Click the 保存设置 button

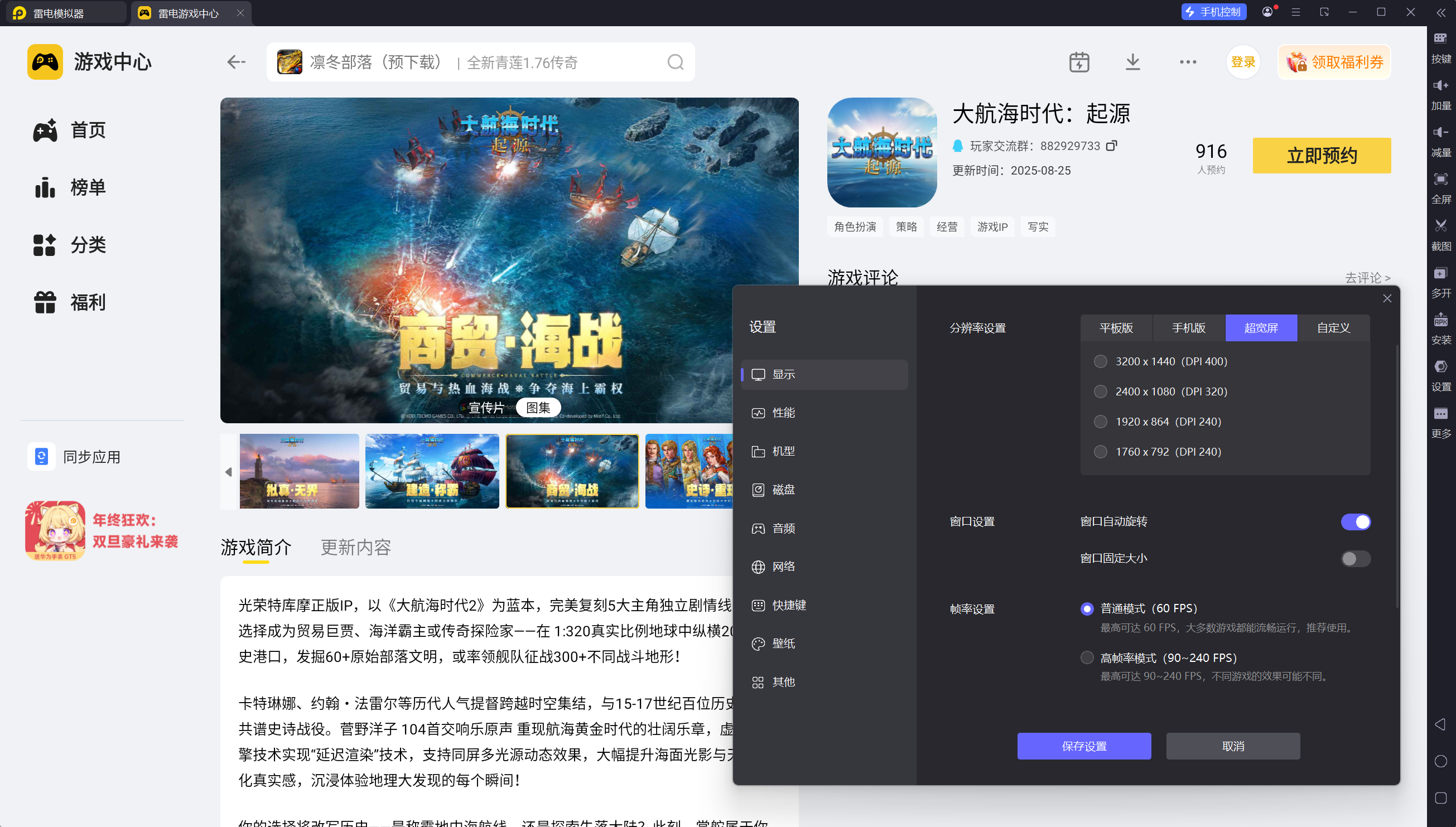(1083, 746)
